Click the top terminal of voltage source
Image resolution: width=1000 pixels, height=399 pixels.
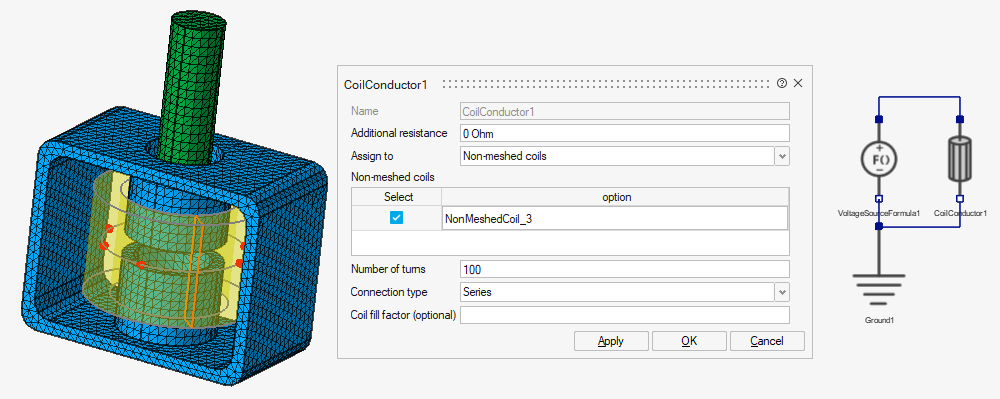[x=879, y=119]
